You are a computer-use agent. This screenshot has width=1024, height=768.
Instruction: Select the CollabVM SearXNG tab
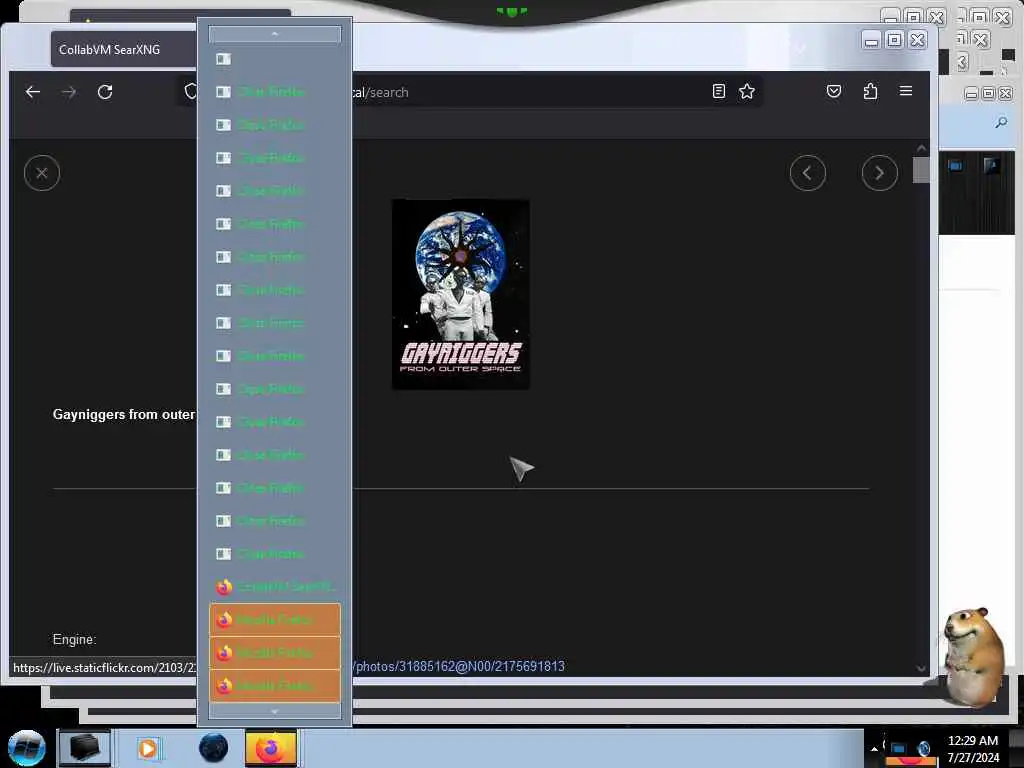123,50
